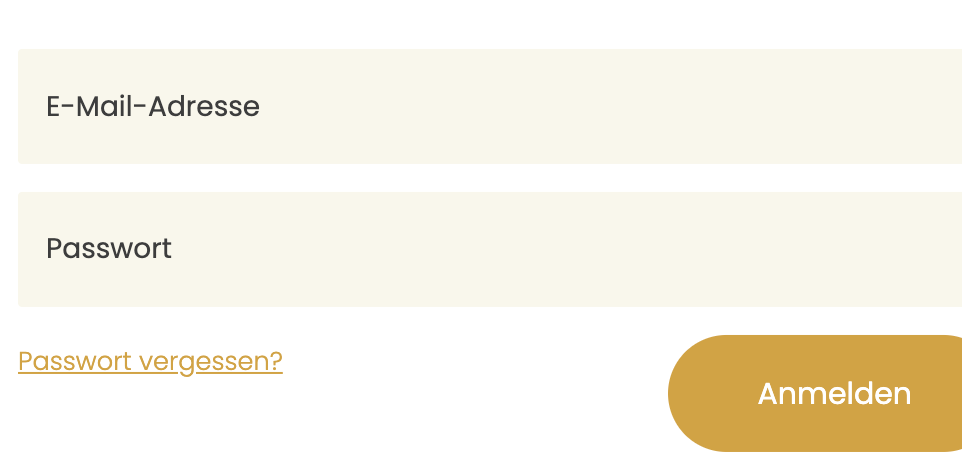
Task: Follow the forgot password link
Action: click(150, 361)
